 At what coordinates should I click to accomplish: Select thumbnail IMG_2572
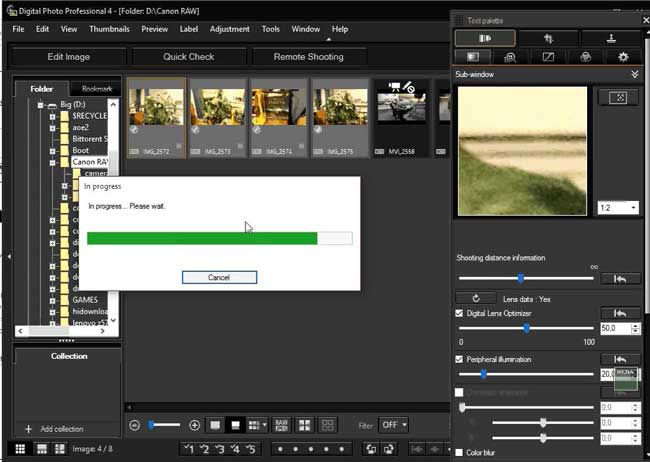coord(157,118)
